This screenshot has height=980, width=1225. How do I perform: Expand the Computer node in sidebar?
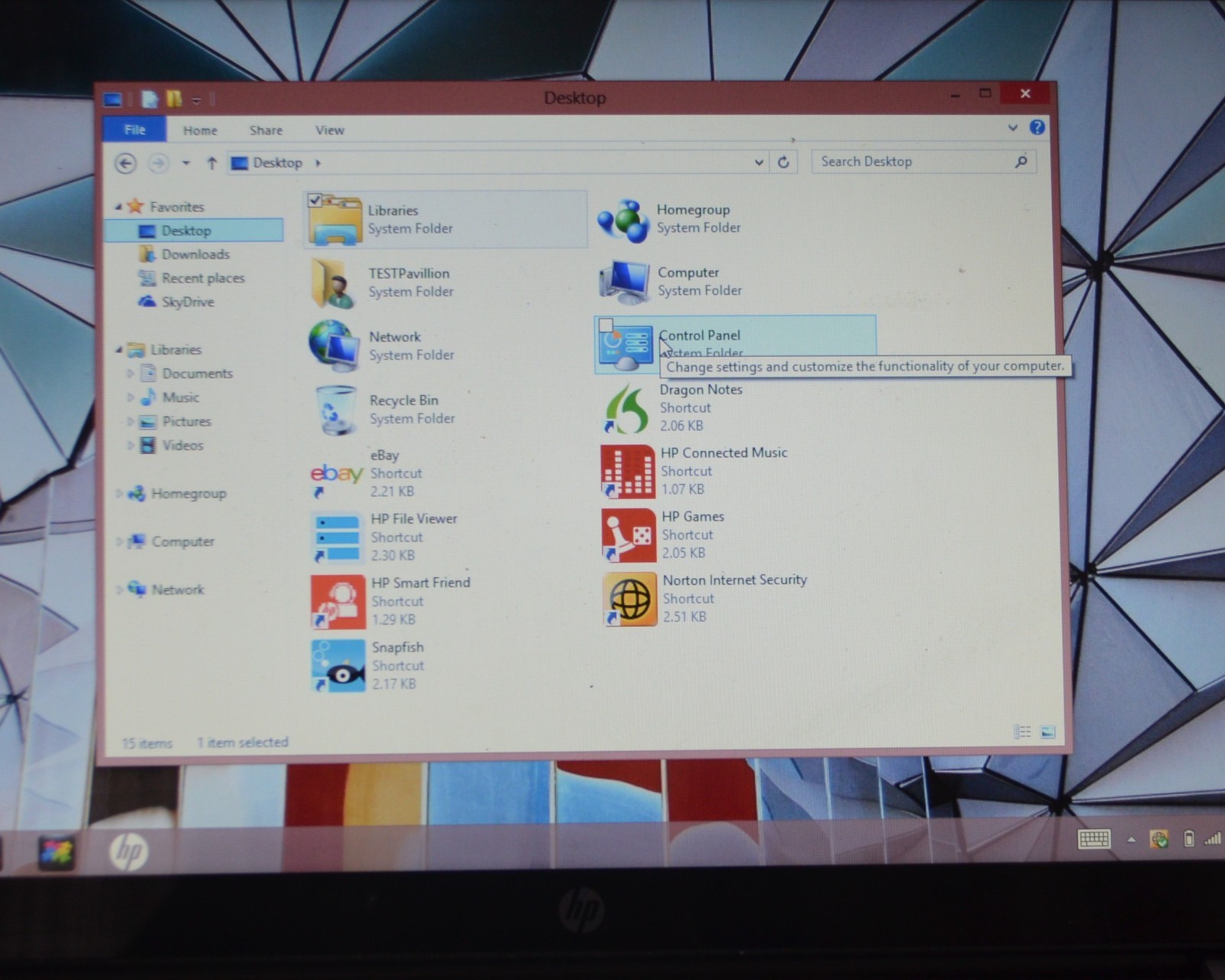pos(119,542)
